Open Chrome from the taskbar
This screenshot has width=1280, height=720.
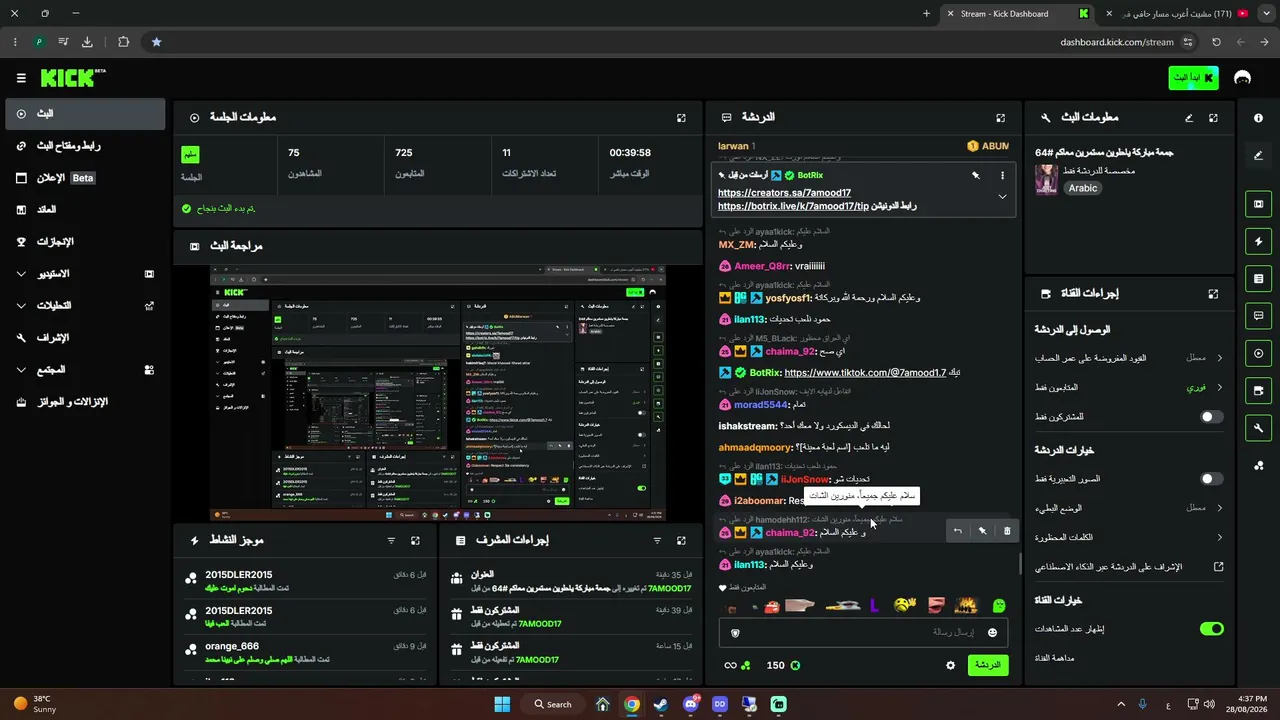click(x=632, y=704)
